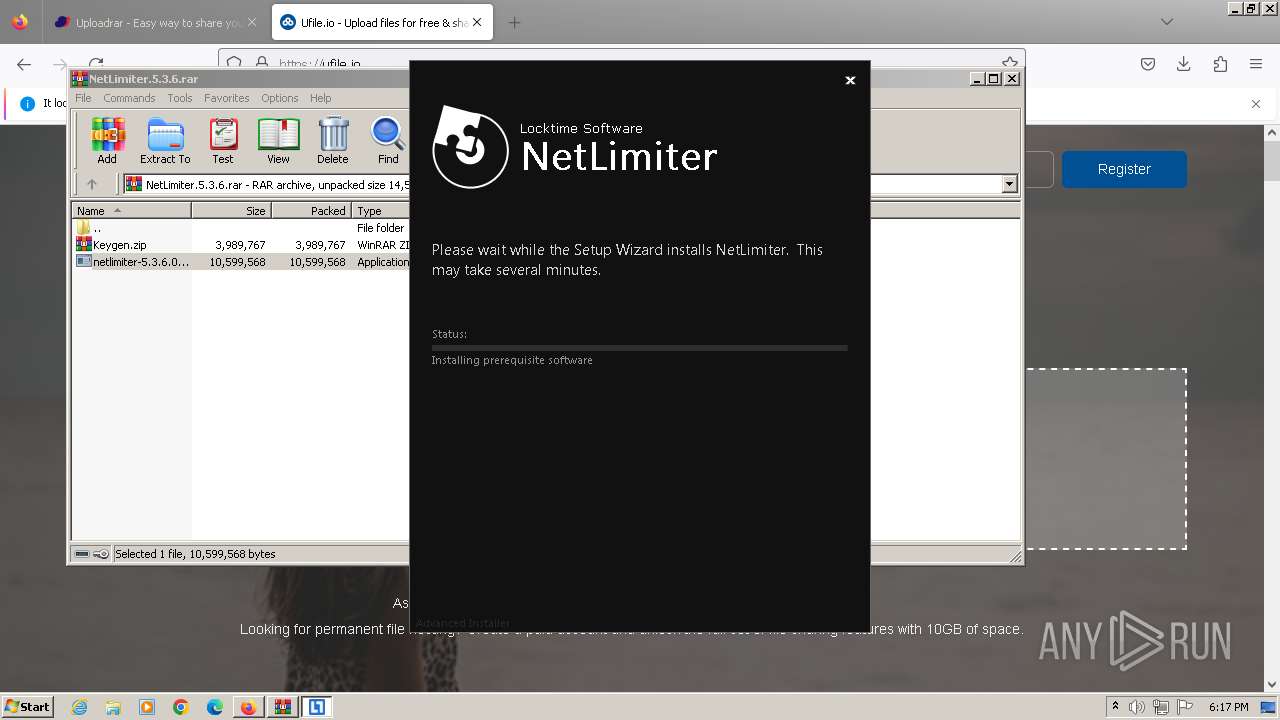Switch to WinRAR taskbar button
This screenshot has width=1280, height=720.
point(282,707)
